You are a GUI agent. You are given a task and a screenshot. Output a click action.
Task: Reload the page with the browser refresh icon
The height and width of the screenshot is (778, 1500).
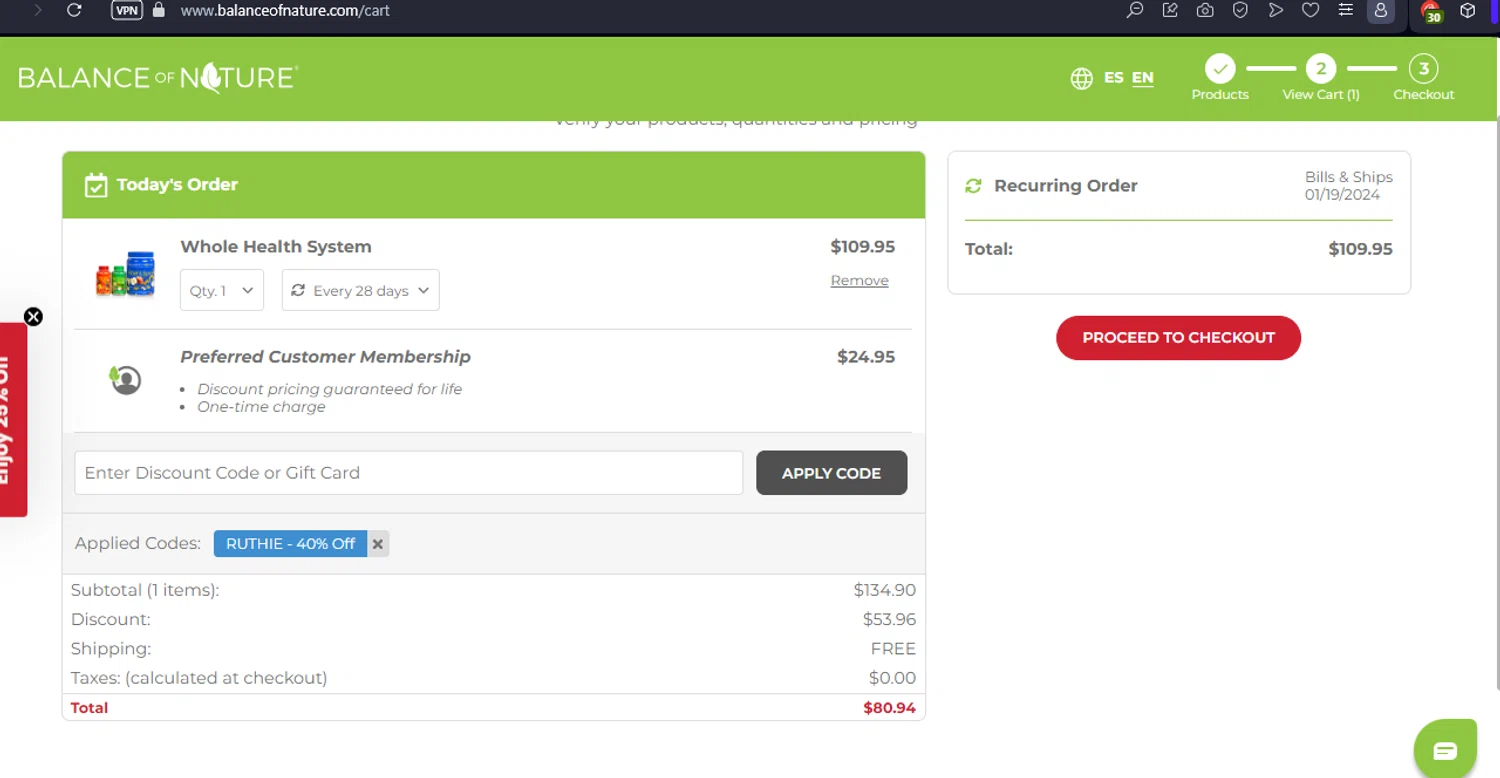click(74, 10)
